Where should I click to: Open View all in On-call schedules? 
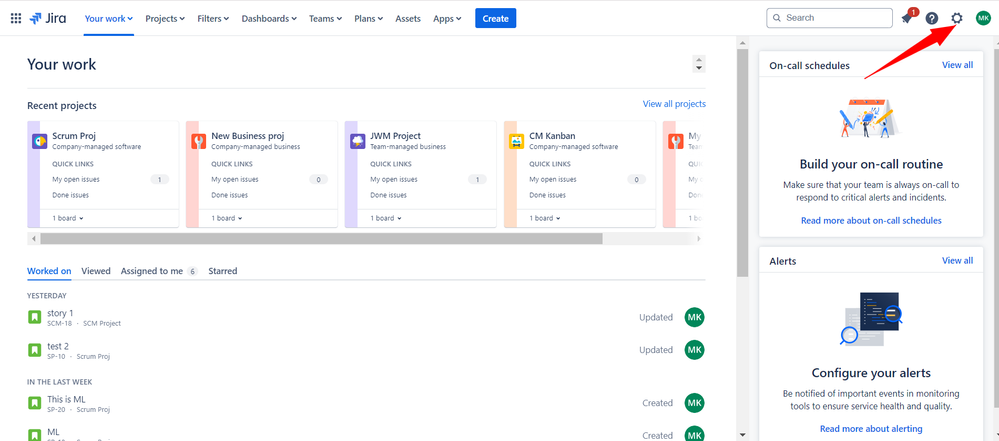click(x=958, y=65)
